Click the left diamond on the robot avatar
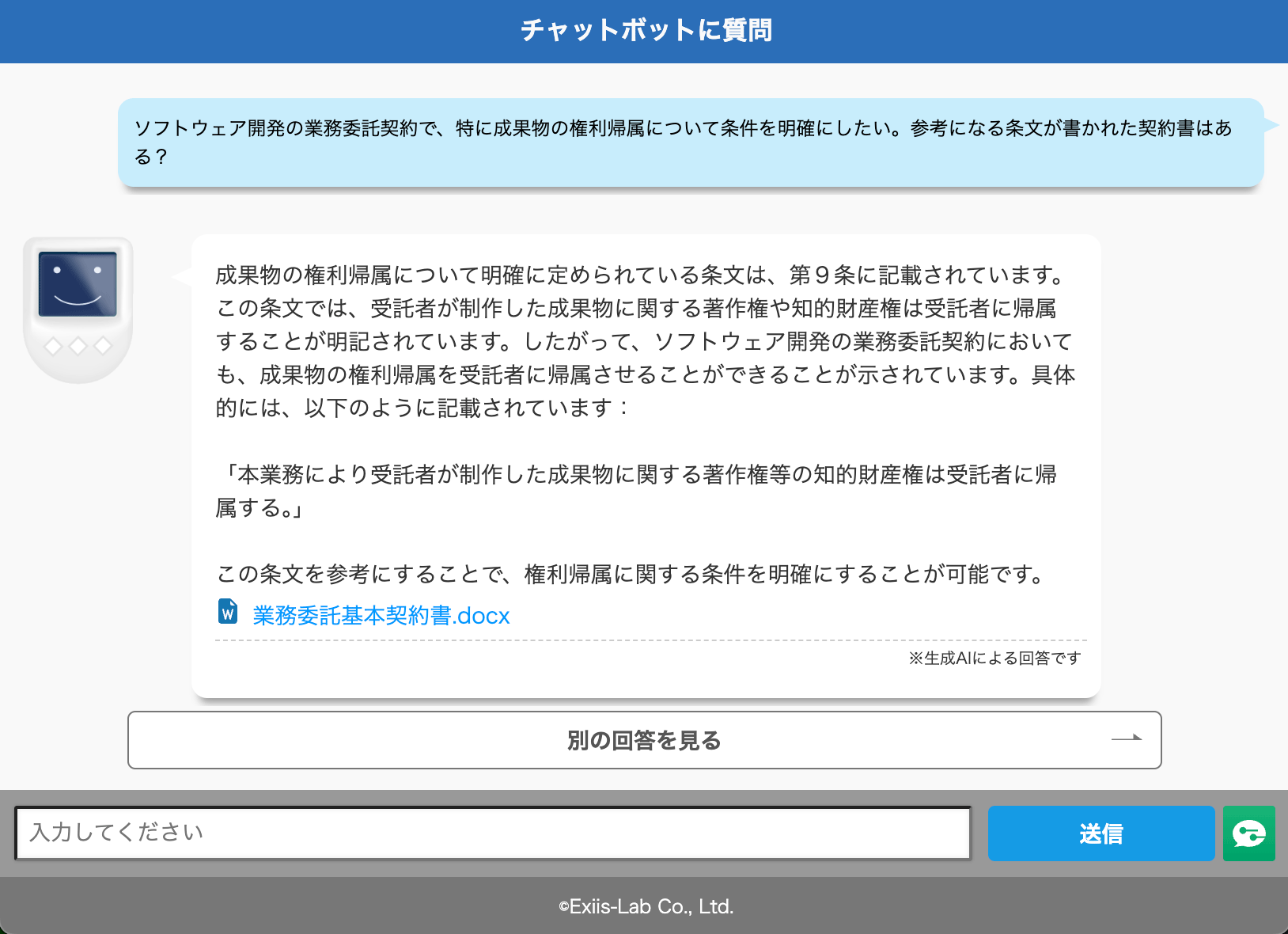1288x934 pixels. tap(53, 346)
